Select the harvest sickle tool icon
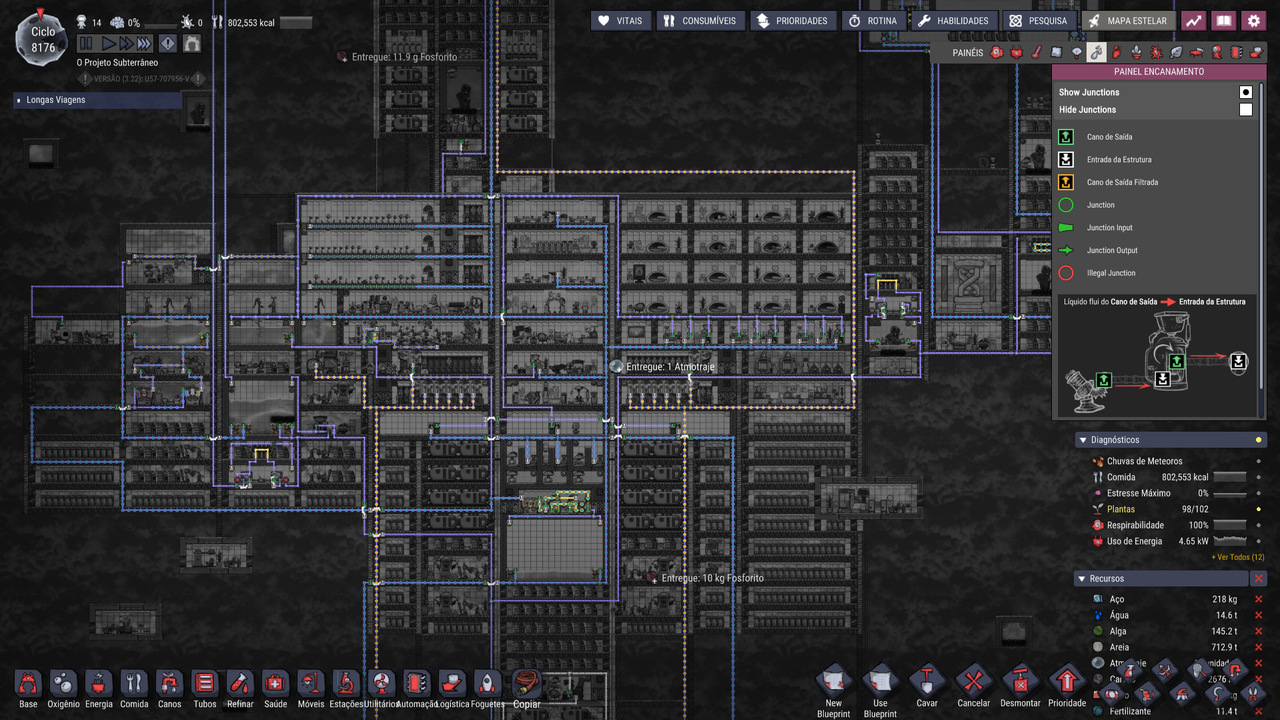The width and height of the screenshot is (1280, 720). 1218,693
